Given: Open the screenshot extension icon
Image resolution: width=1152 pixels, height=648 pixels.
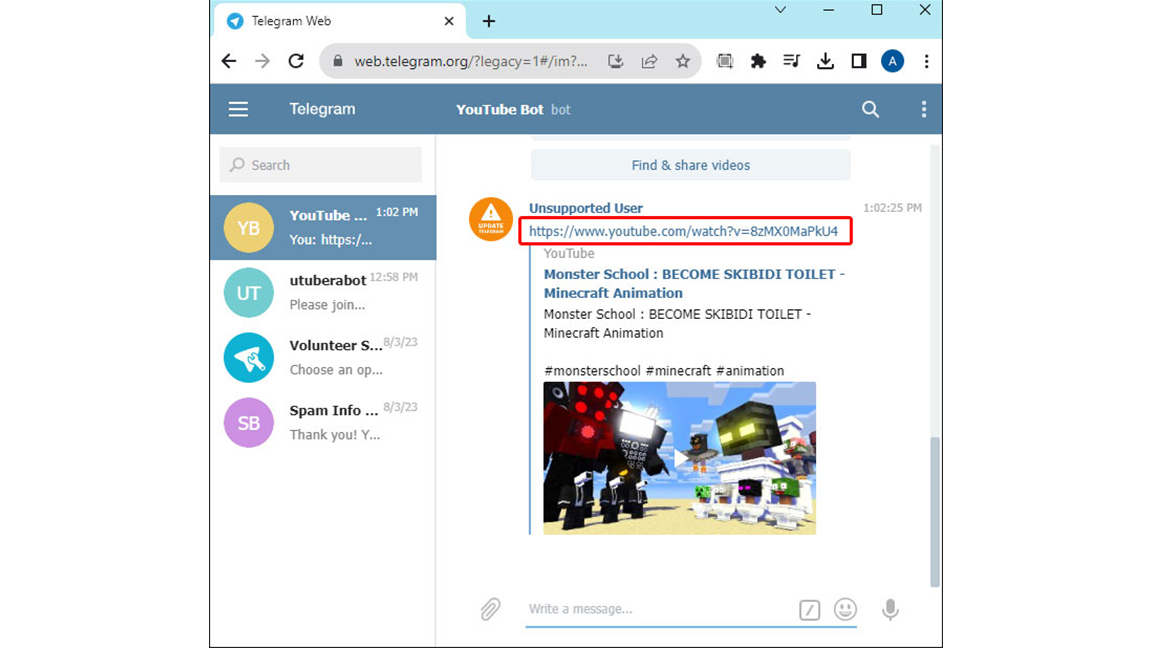Looking at the screenshot, I should pos(724,61).
